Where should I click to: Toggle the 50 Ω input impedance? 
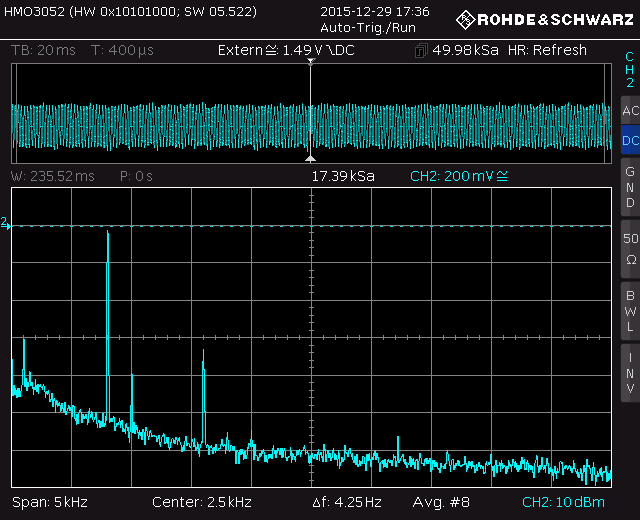(629, 248)
